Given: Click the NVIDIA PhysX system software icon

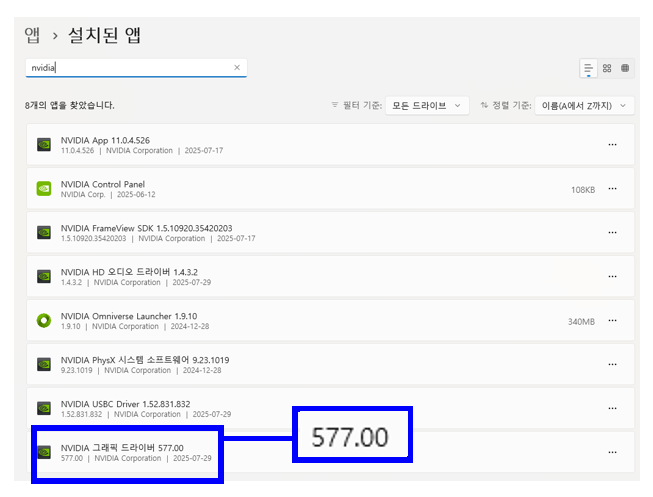Looking at the screenshot, I should (x=43, y=364).
